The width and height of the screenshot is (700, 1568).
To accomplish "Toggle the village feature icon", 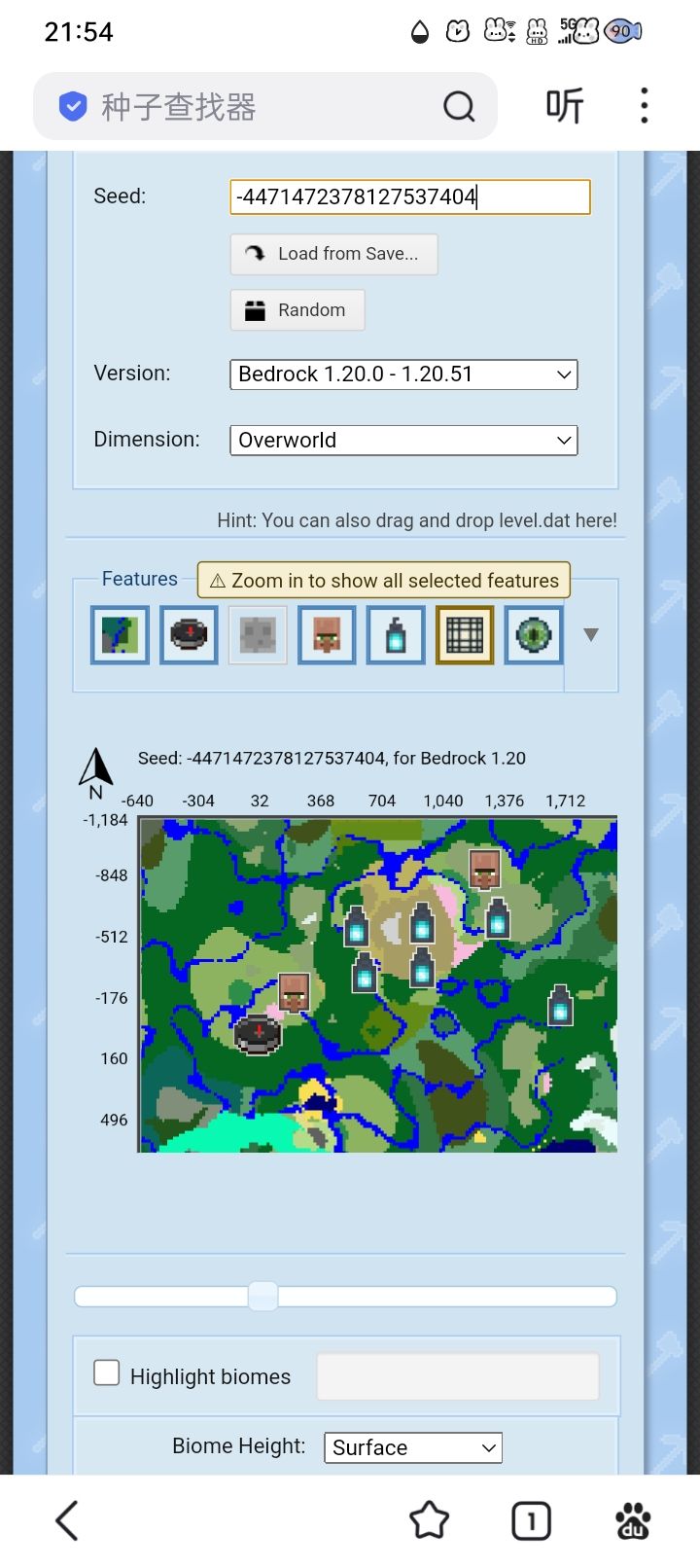I will (327, 635).
